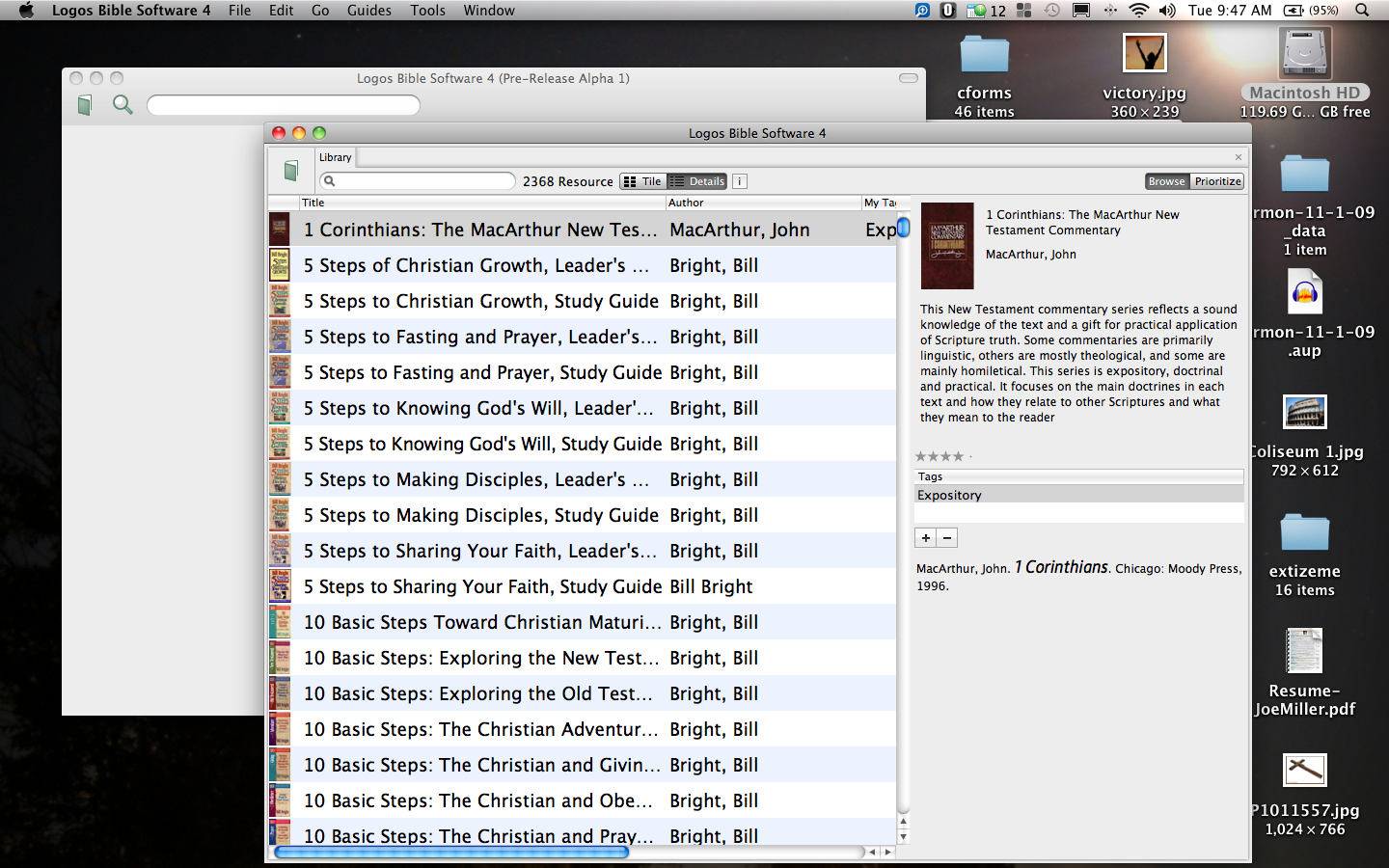Click the volume icon in menu bar
1389x868 pixels.
pyautogui.click(x=1167, y=11)
